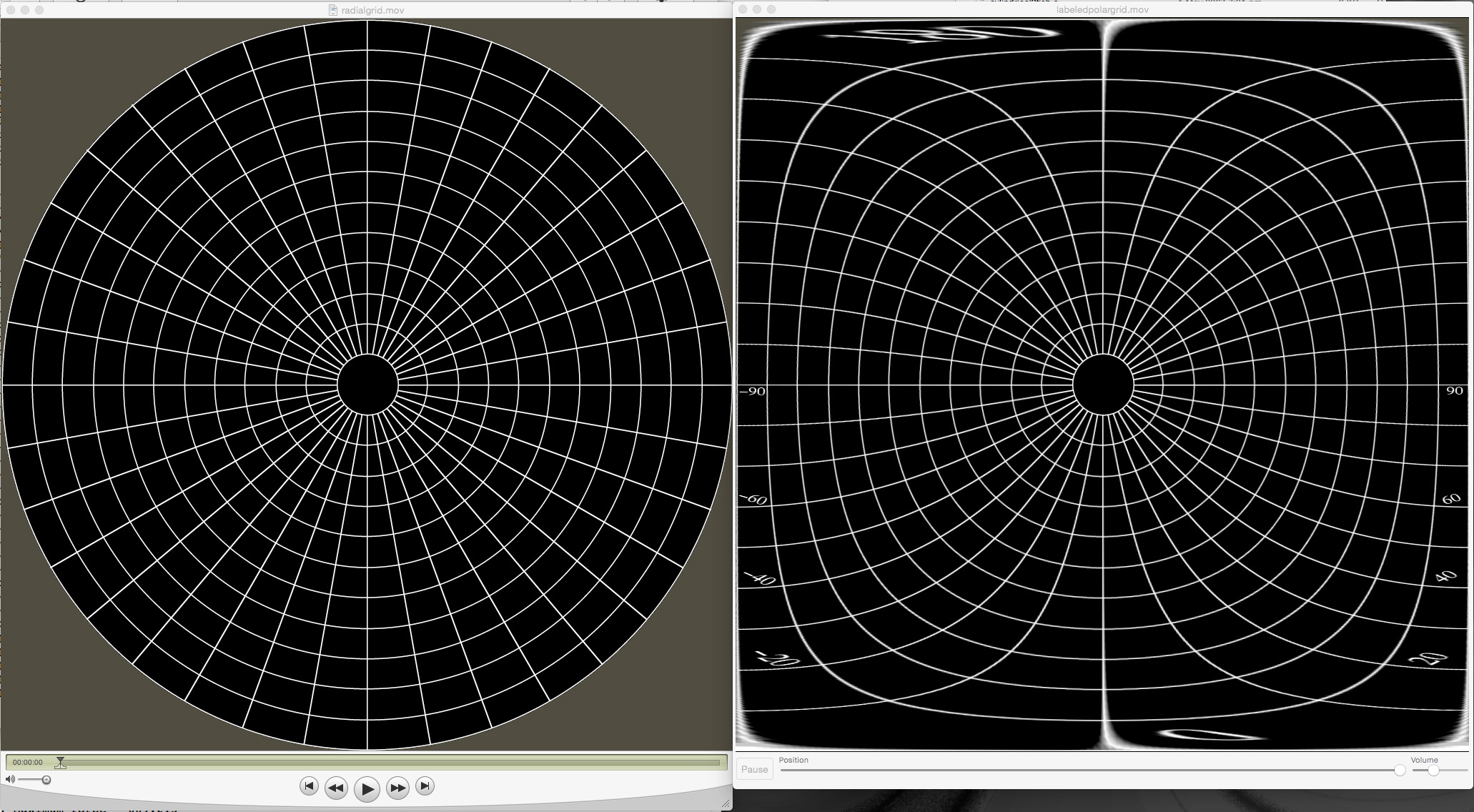Click the Volume slider knob in labeledpolargrid.mov
The width and height of the screenshot is (1474, 812).
1433,770
